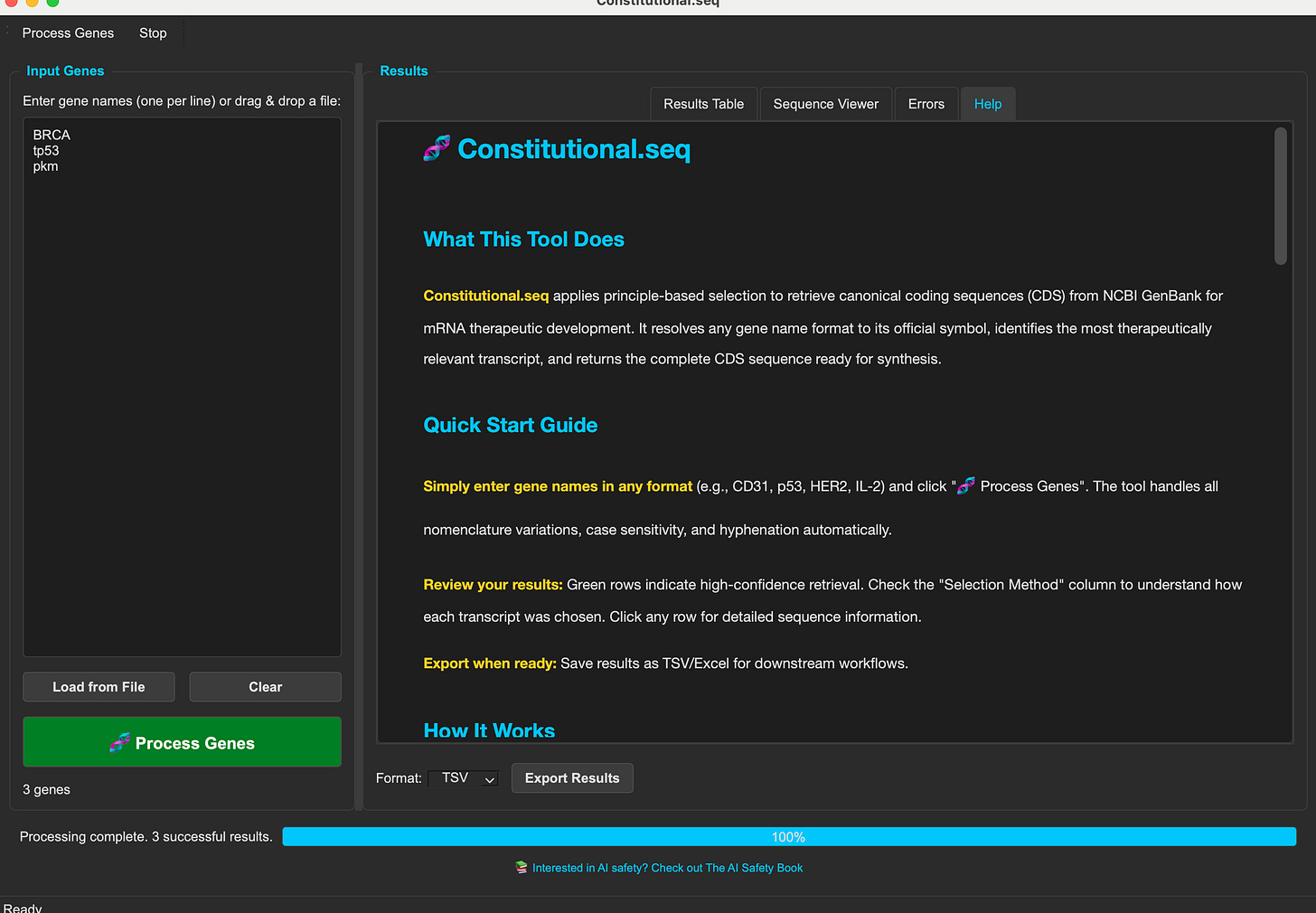Click the books icon before AI safety link
Viewport: 1316px width, 913px height.
(x=522, y=868)
